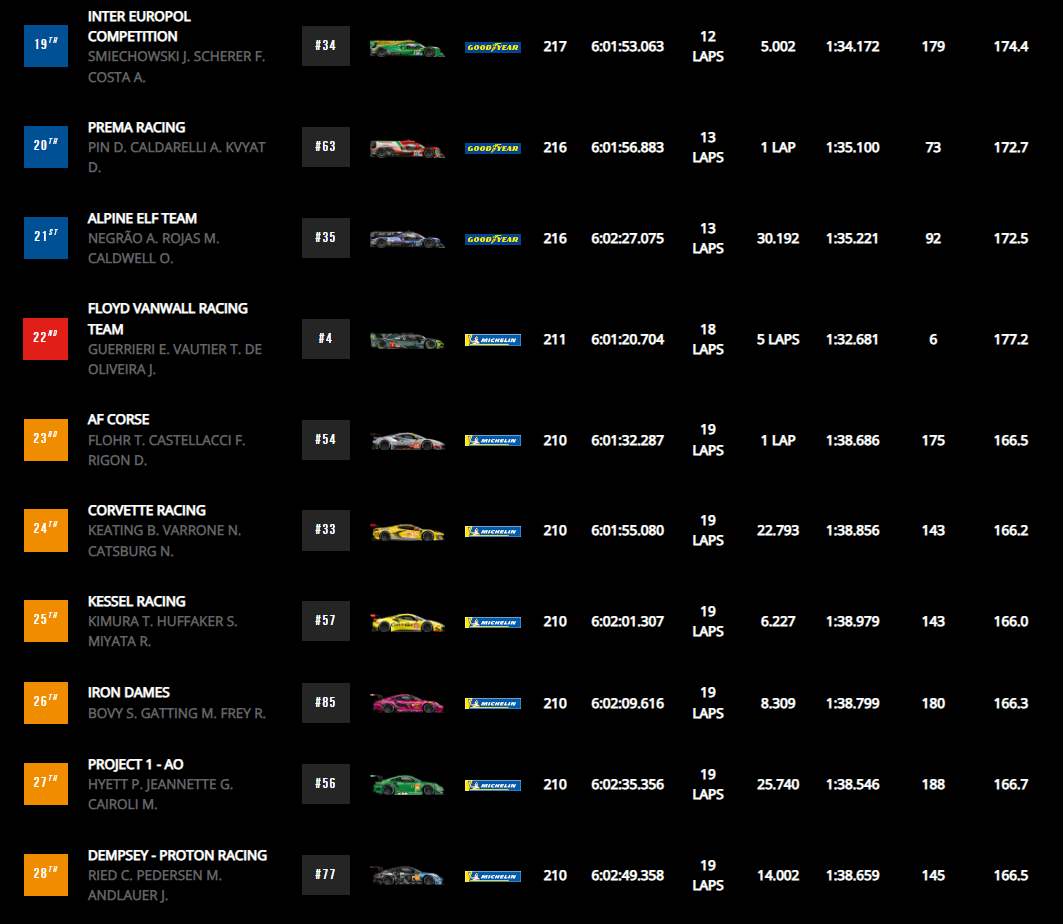
Task: Select team name Floyd Vanwall Racing Team
Action: (x=167, y=319)
